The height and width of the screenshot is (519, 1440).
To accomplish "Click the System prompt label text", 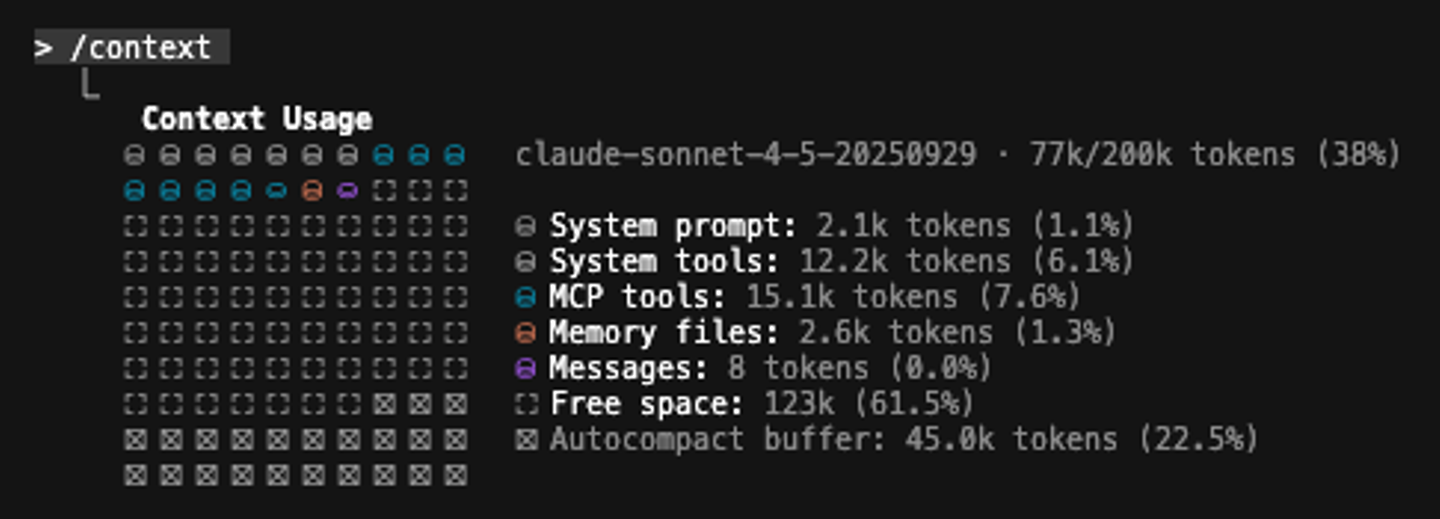I will (673, 226).
